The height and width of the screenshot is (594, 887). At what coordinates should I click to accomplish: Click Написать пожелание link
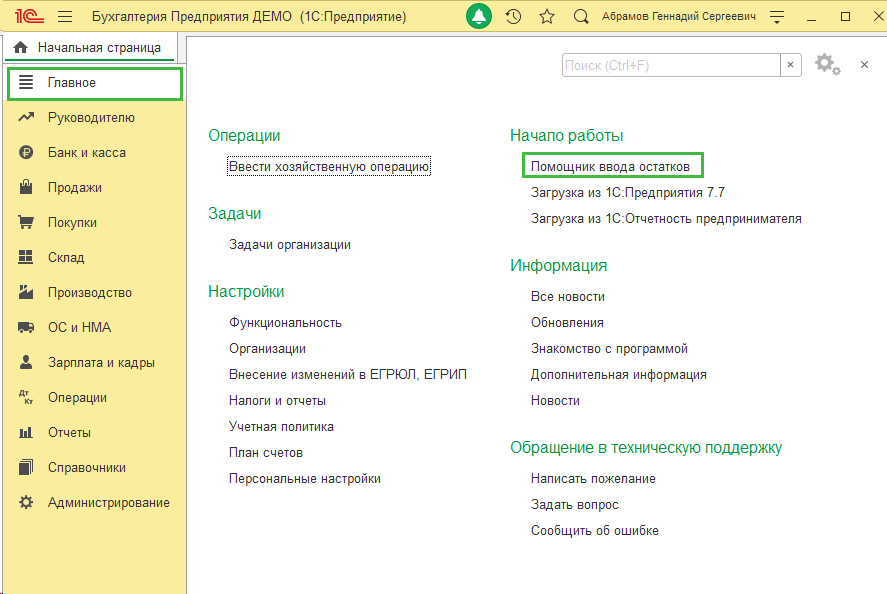(593, 479)
